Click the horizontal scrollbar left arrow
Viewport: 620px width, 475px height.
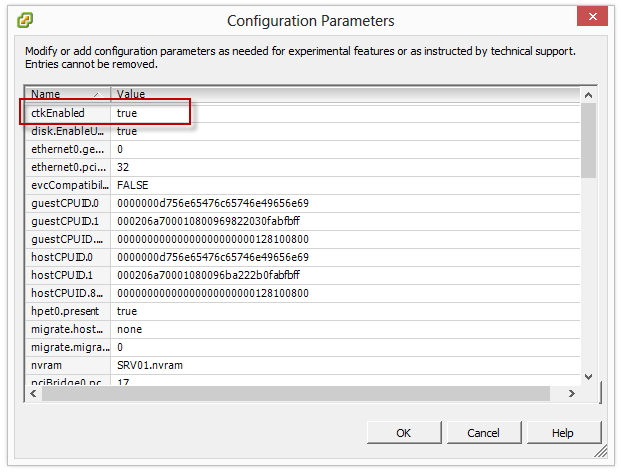click(x=33, y=393)
